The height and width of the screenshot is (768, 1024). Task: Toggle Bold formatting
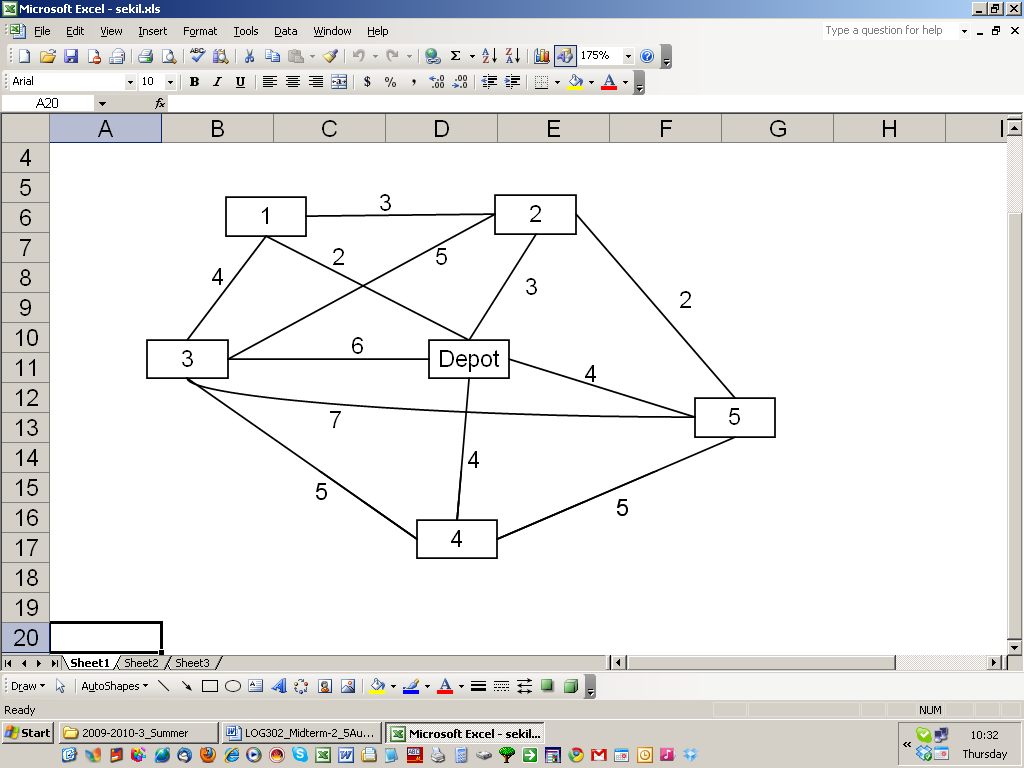tap(193, 82)
